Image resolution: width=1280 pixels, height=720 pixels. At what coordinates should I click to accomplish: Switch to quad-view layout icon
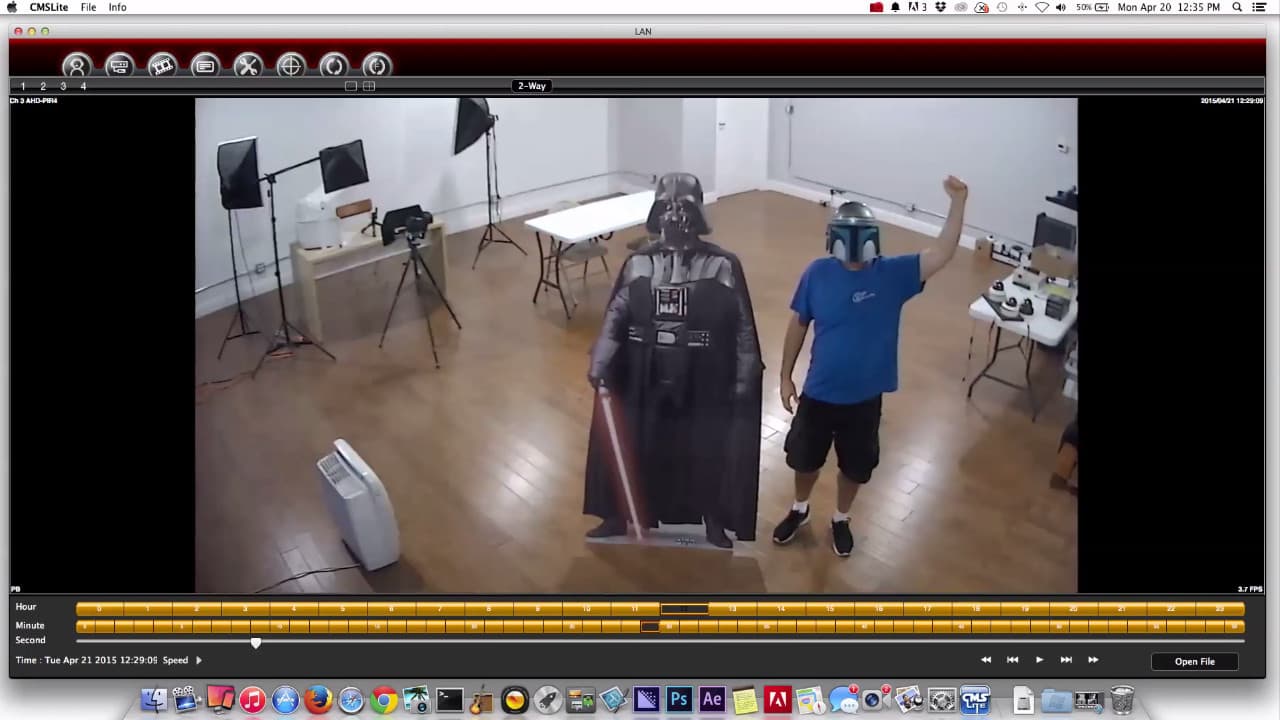(369, 86)
